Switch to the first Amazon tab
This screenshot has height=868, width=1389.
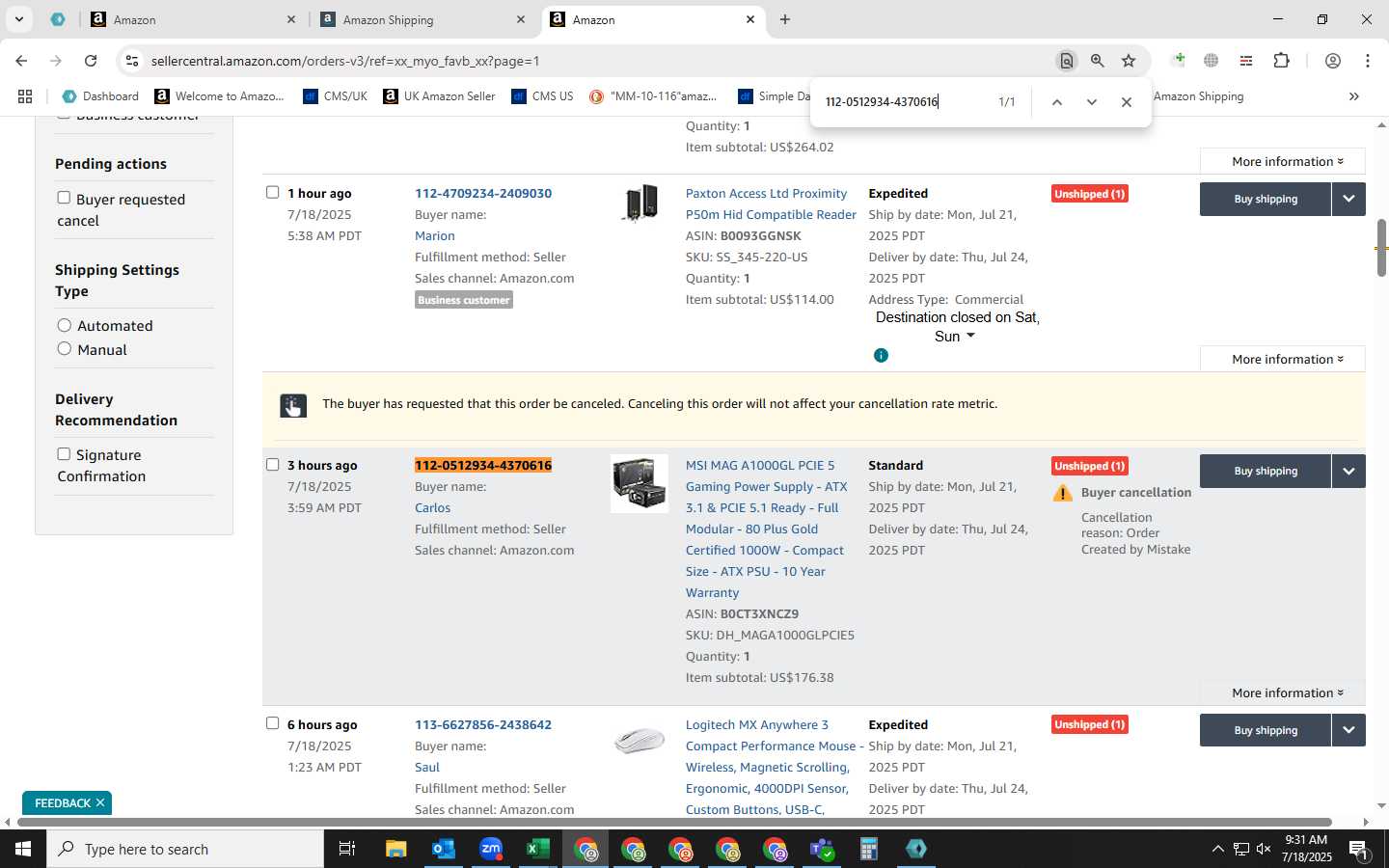tap(193, 19)
